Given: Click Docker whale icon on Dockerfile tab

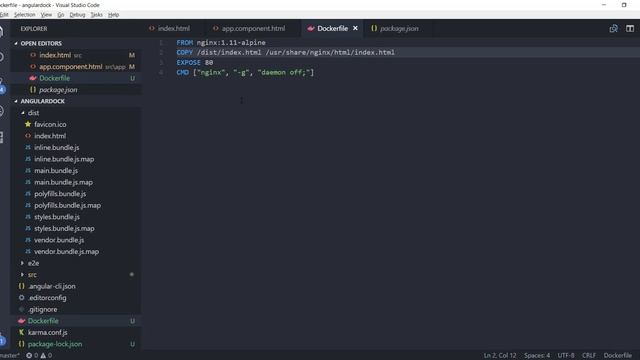Looking at the screenshot, I should pos(311,29).
